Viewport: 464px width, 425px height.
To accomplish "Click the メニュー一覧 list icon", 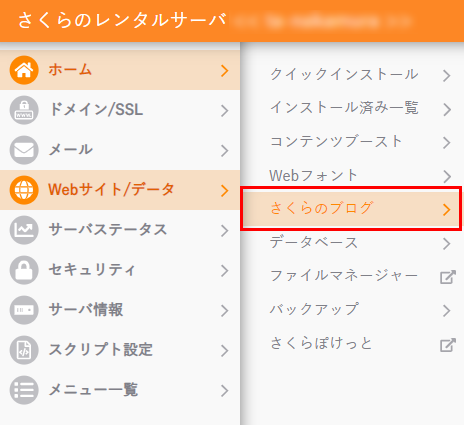I will [24, 390].
